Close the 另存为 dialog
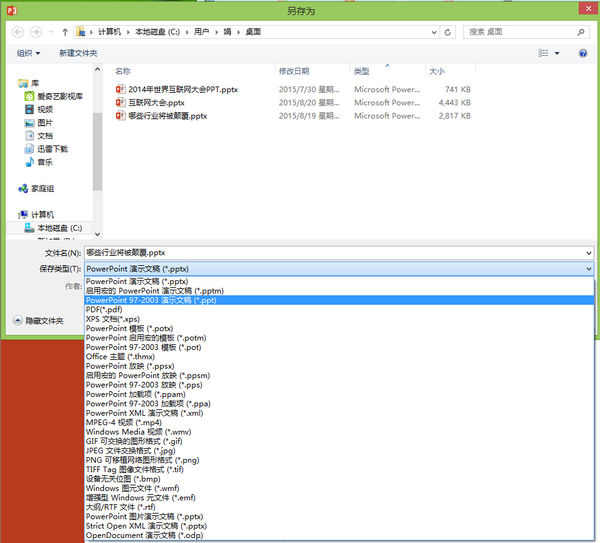The width and height of the screenshot is (600, 543). tap(589, 8)
